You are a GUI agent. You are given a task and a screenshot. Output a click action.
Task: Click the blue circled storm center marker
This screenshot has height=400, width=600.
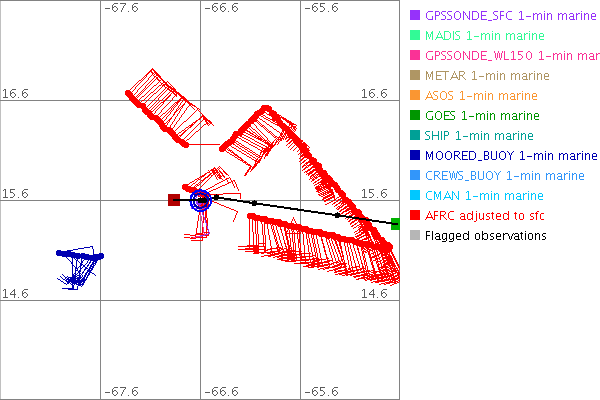coord(200,200)
